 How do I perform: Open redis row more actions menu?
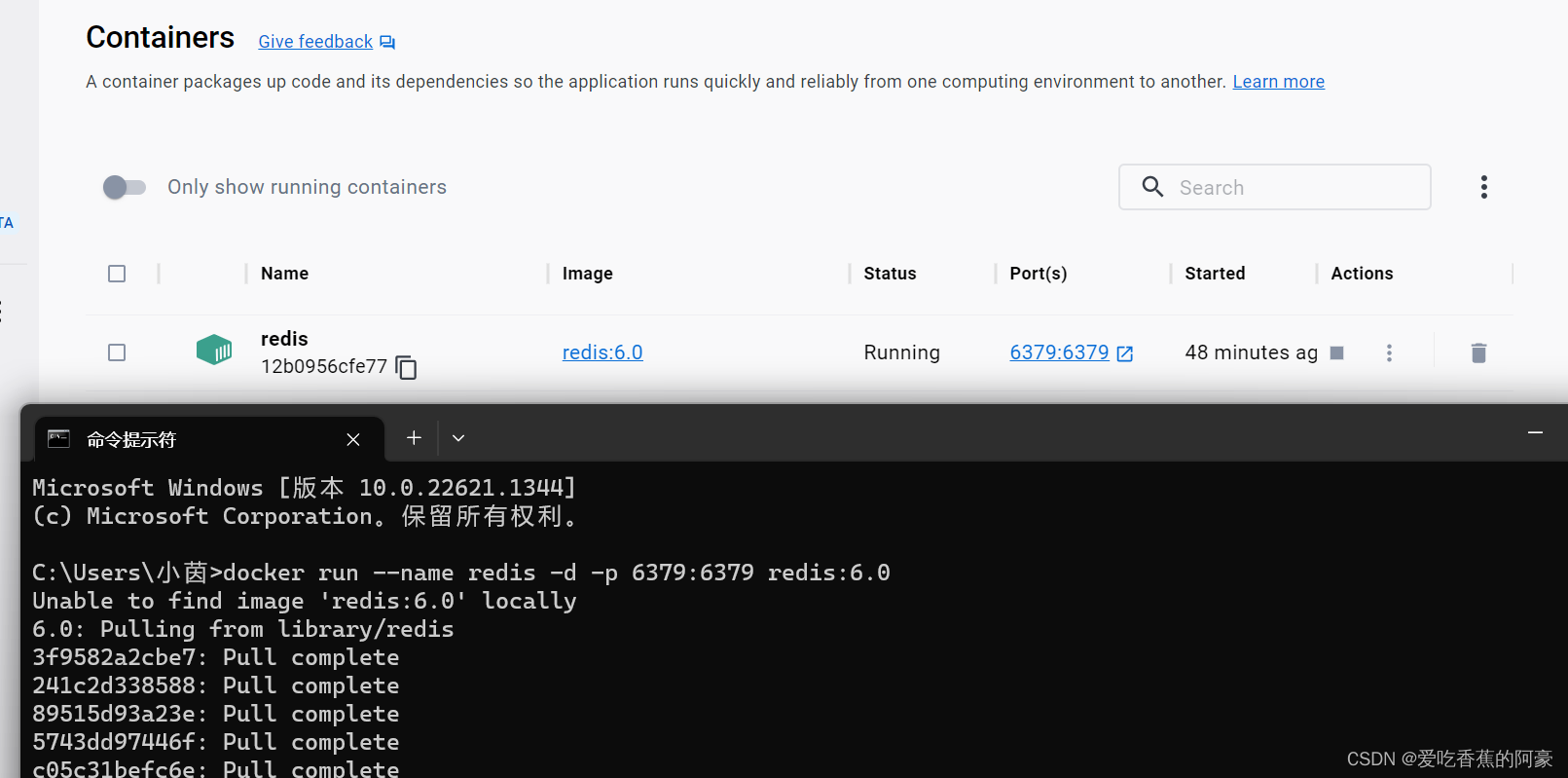tap(1389, 352)
